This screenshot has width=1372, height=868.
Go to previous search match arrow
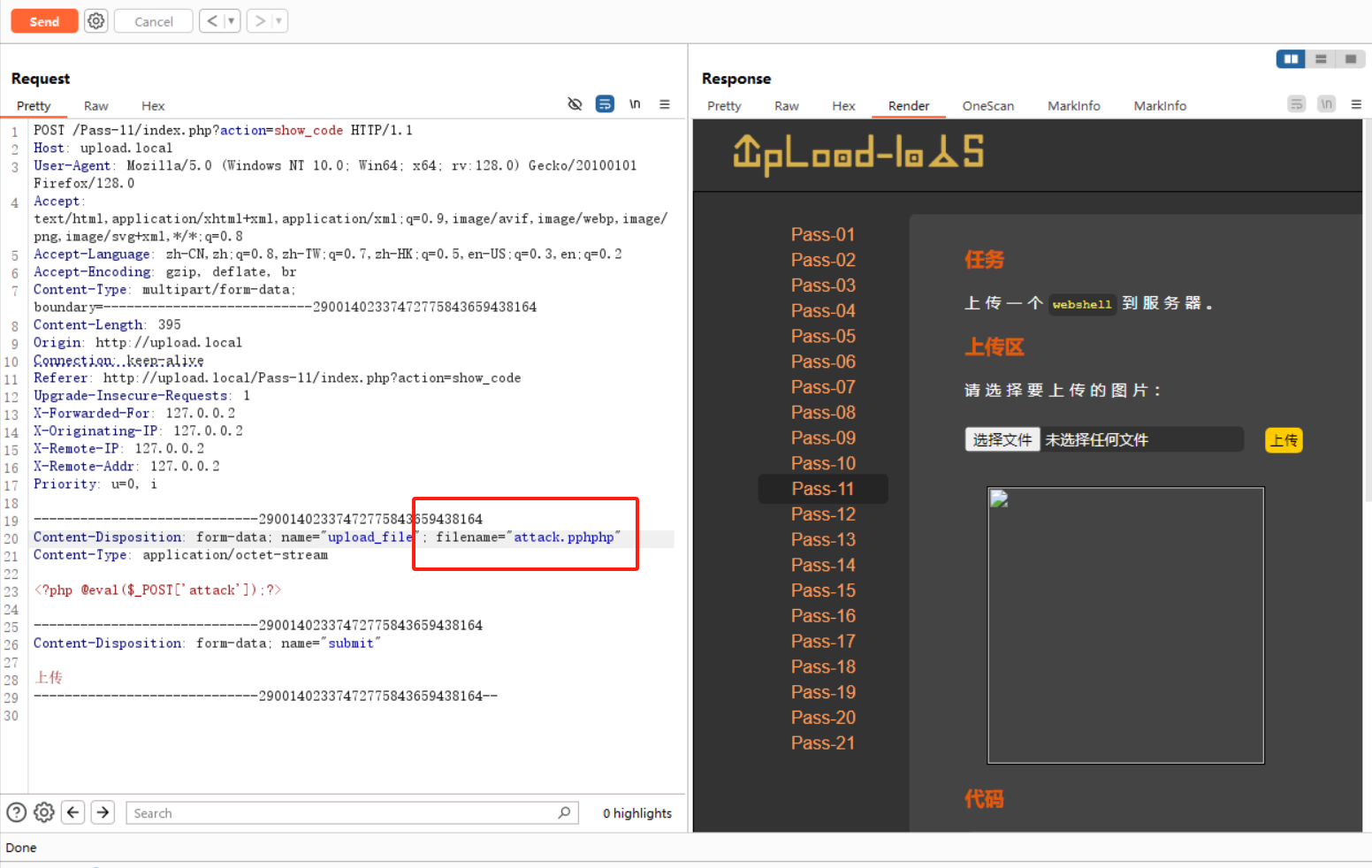73,812
